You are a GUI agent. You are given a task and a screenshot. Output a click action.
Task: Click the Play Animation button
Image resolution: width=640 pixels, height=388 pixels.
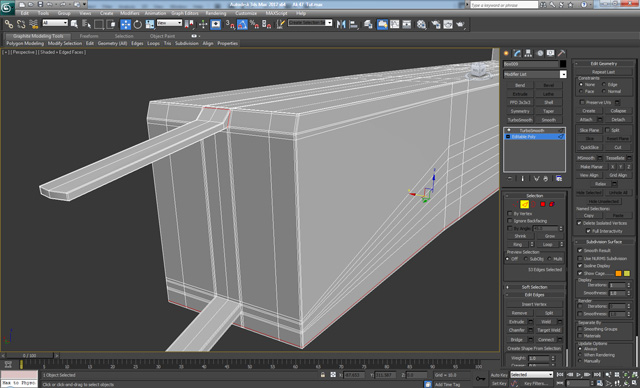pos(578,375)
